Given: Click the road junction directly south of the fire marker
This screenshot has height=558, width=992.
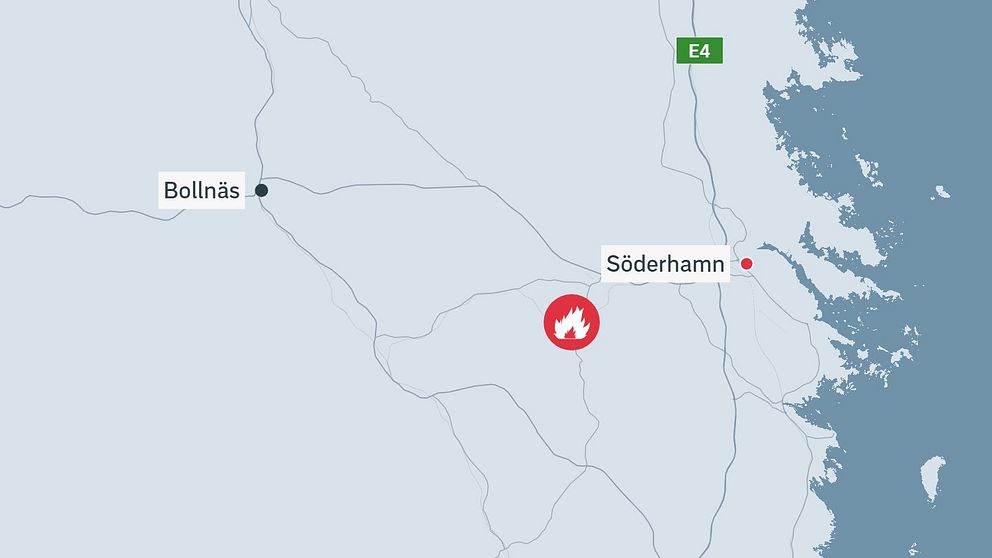Looking at the screenshot, I should click(586, 467).
